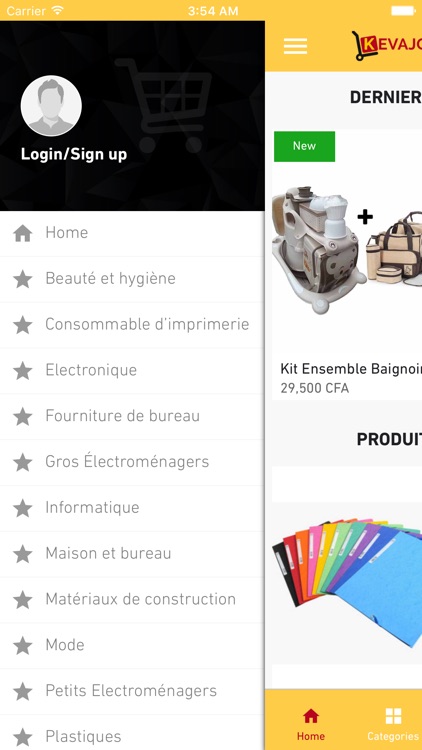Tap the hamburger menu icon
422x750 pixels.
(x=295, y=46)
